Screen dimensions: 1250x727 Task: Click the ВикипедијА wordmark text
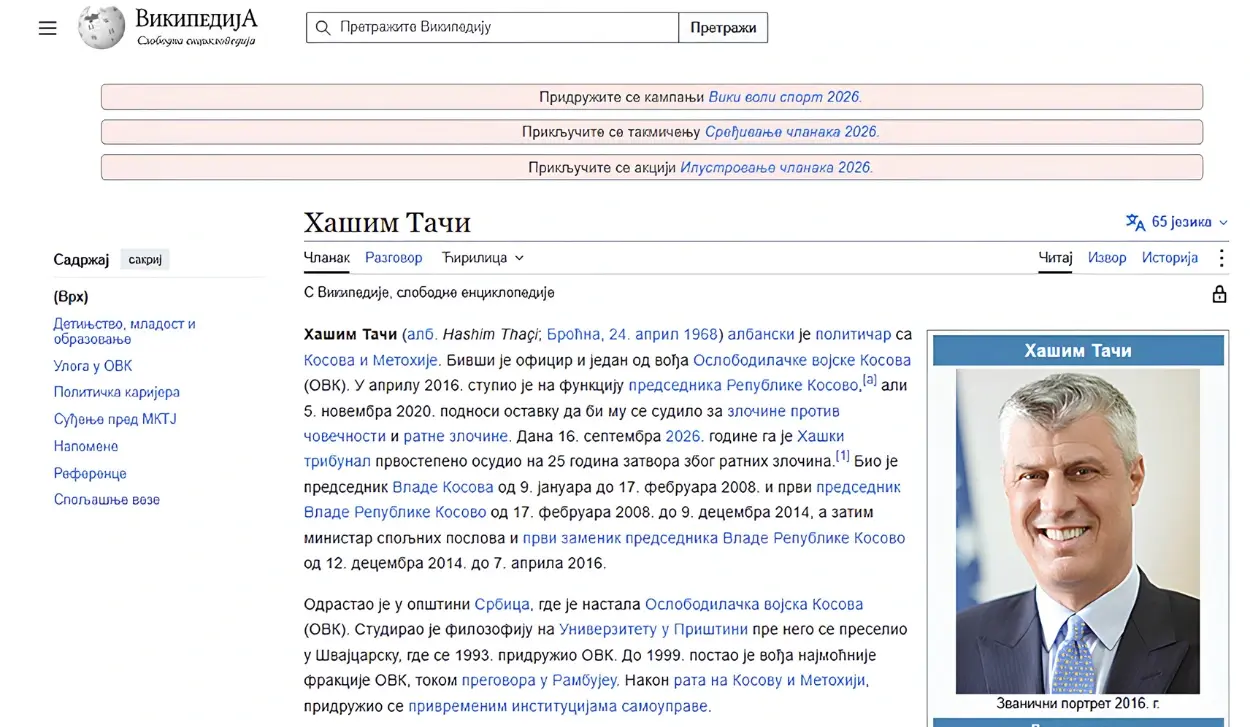pos(196,19)
